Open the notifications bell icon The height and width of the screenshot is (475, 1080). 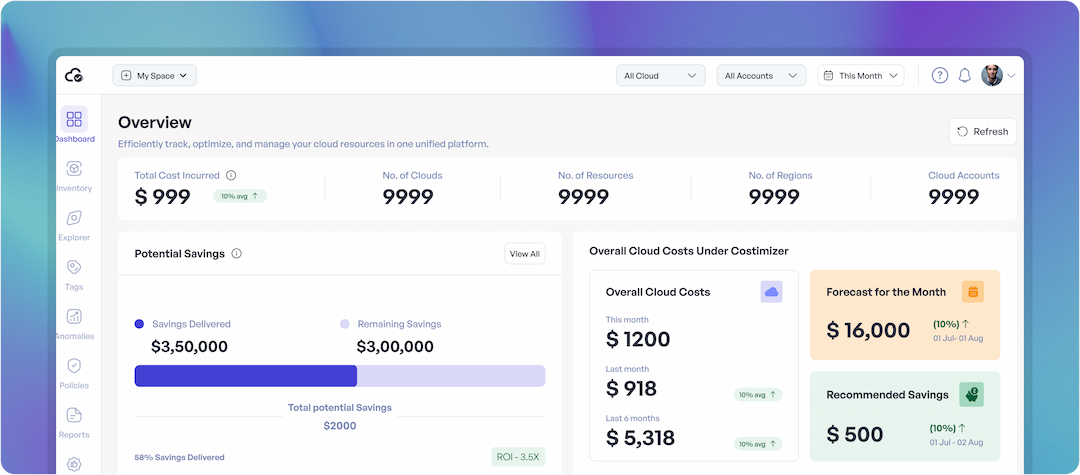(965, 76)
